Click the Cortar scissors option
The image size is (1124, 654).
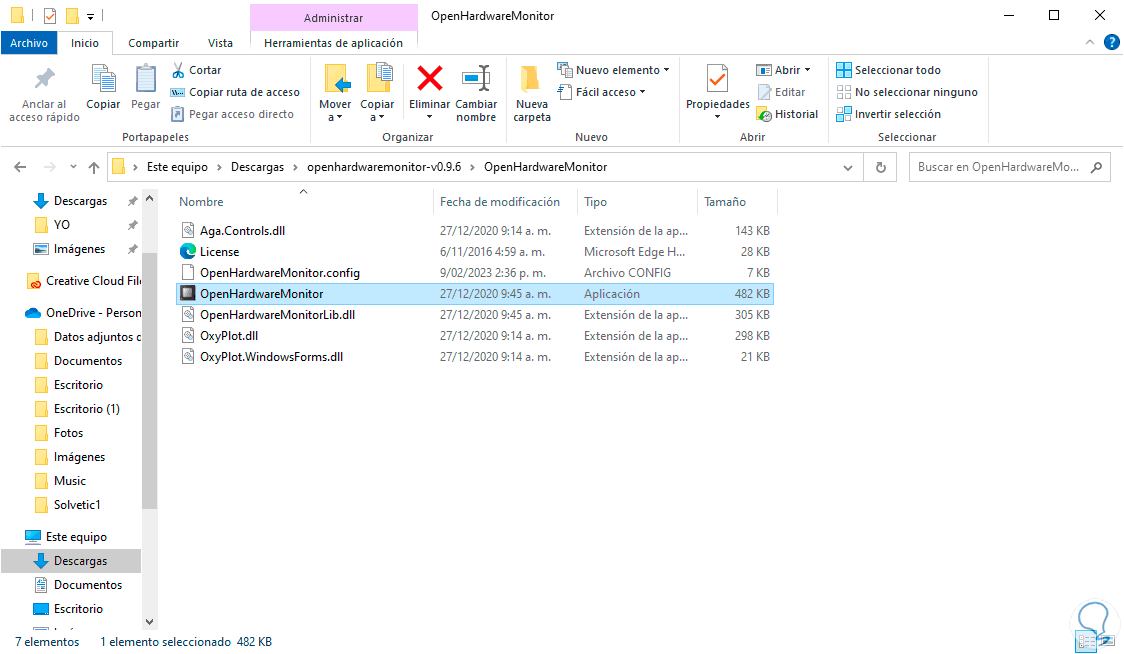click(x=196, y=70)
